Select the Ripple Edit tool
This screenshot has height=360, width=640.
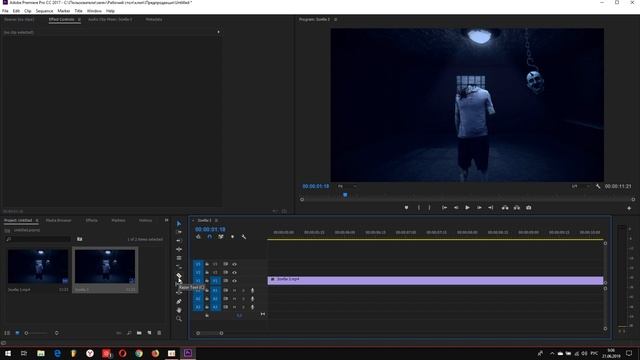(179, 240)
